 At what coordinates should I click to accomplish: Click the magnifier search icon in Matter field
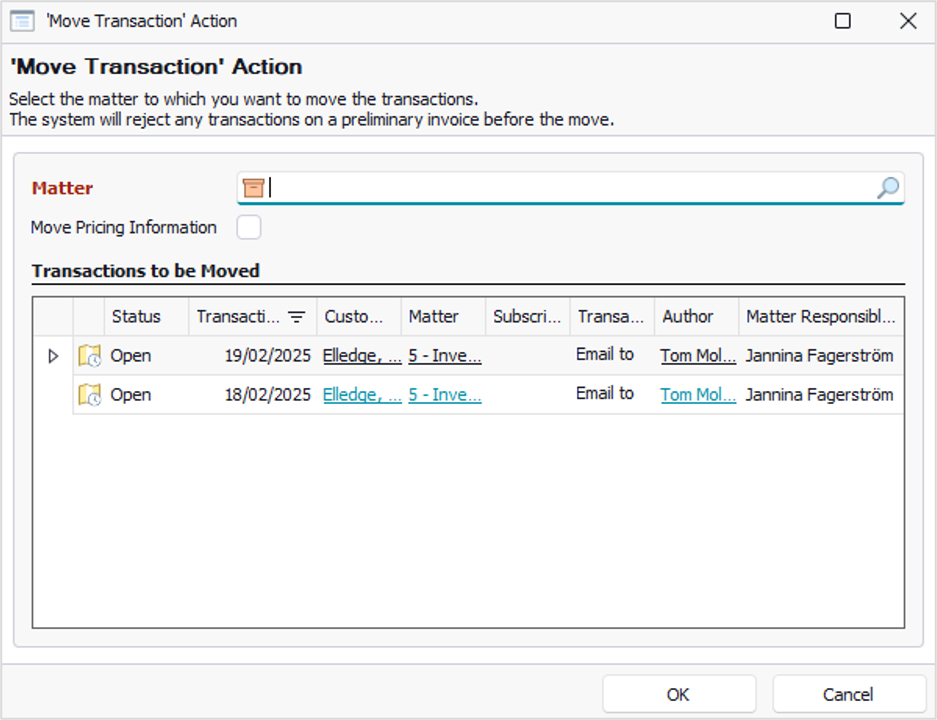point(888,188)
